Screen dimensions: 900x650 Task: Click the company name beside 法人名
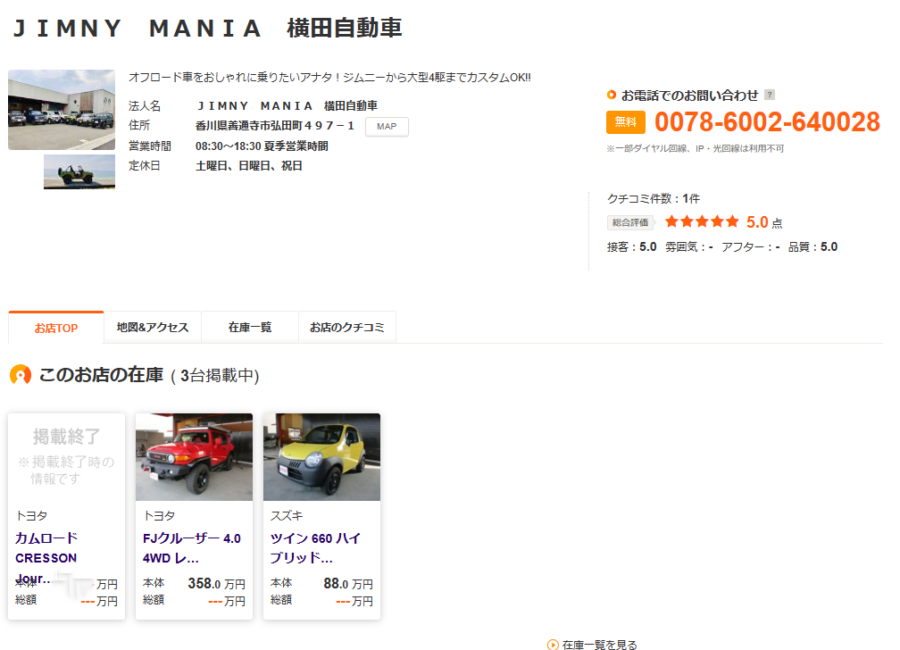[287, 106]
